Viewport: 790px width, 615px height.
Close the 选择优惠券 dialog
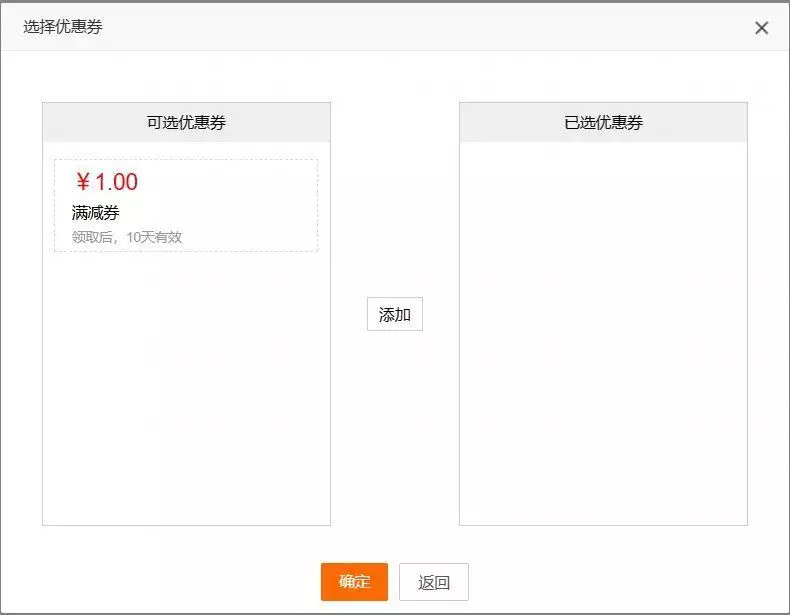pyautogui.click(x=762, y=28)
